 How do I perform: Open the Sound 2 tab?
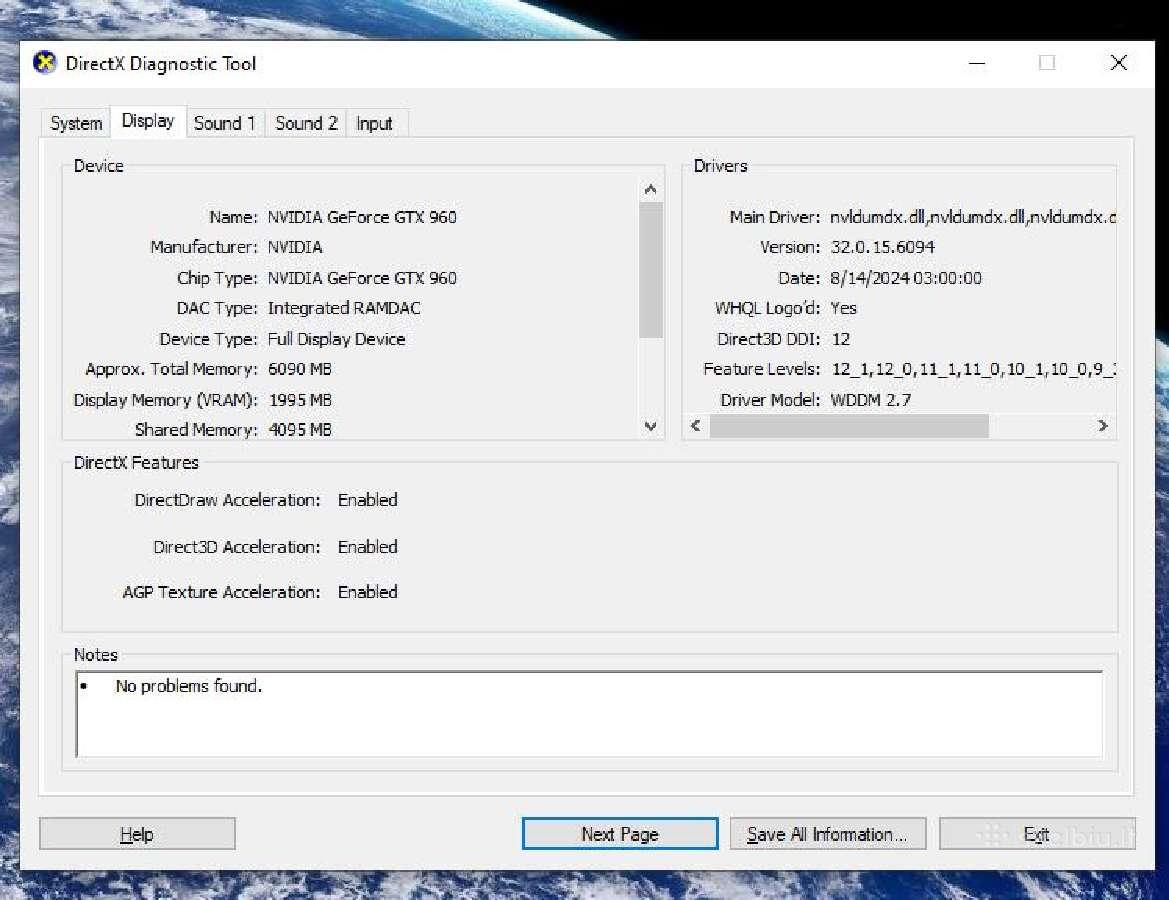(306, 123)
